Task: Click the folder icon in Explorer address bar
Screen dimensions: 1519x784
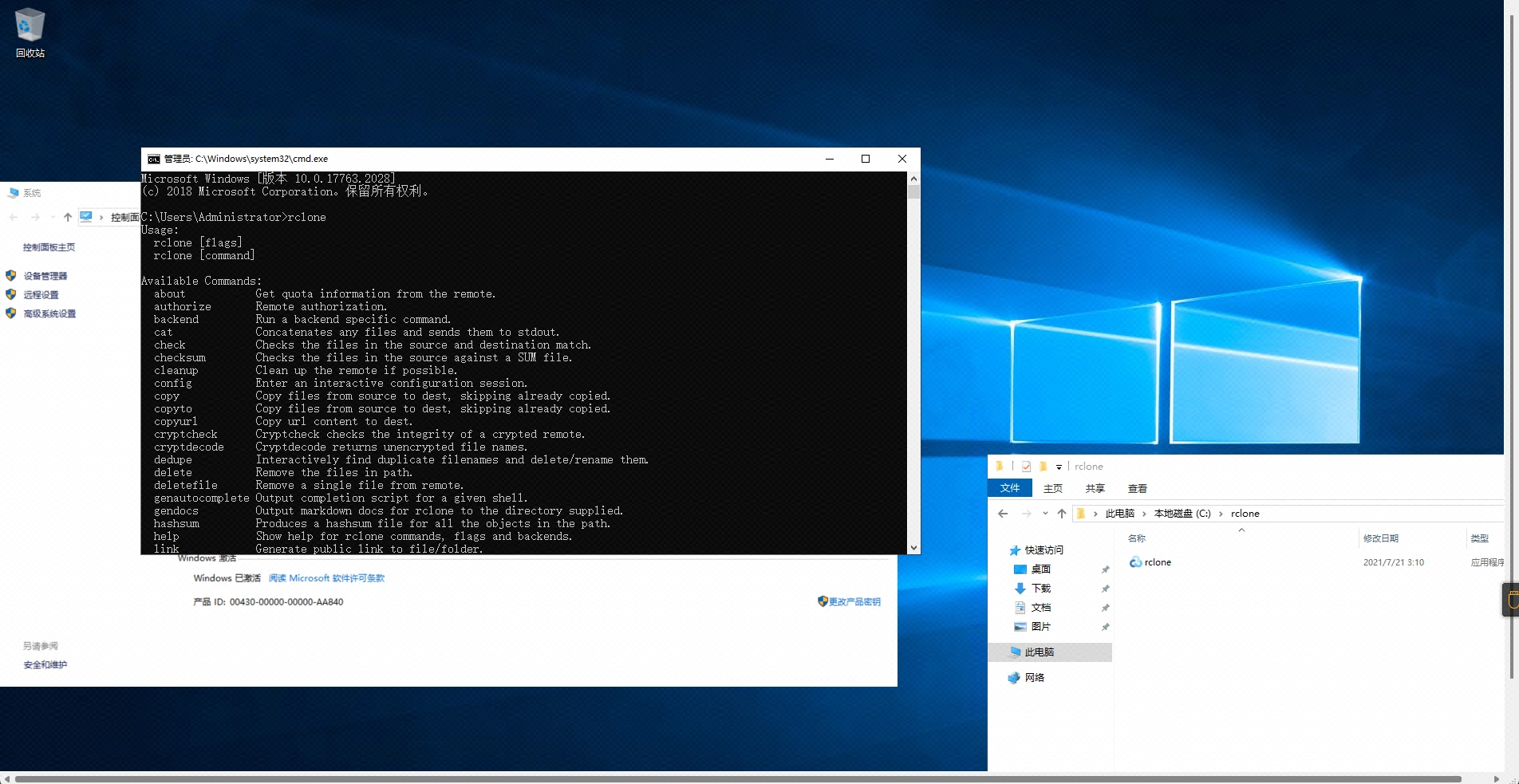Action: [1081, 514]
